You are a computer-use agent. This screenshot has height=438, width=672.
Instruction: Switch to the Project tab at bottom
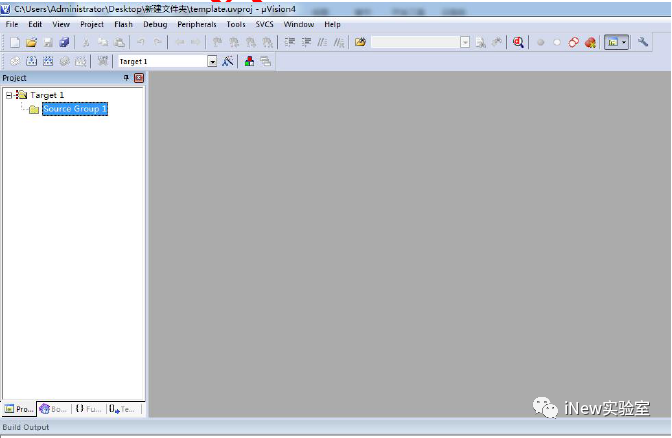[19, 409]
